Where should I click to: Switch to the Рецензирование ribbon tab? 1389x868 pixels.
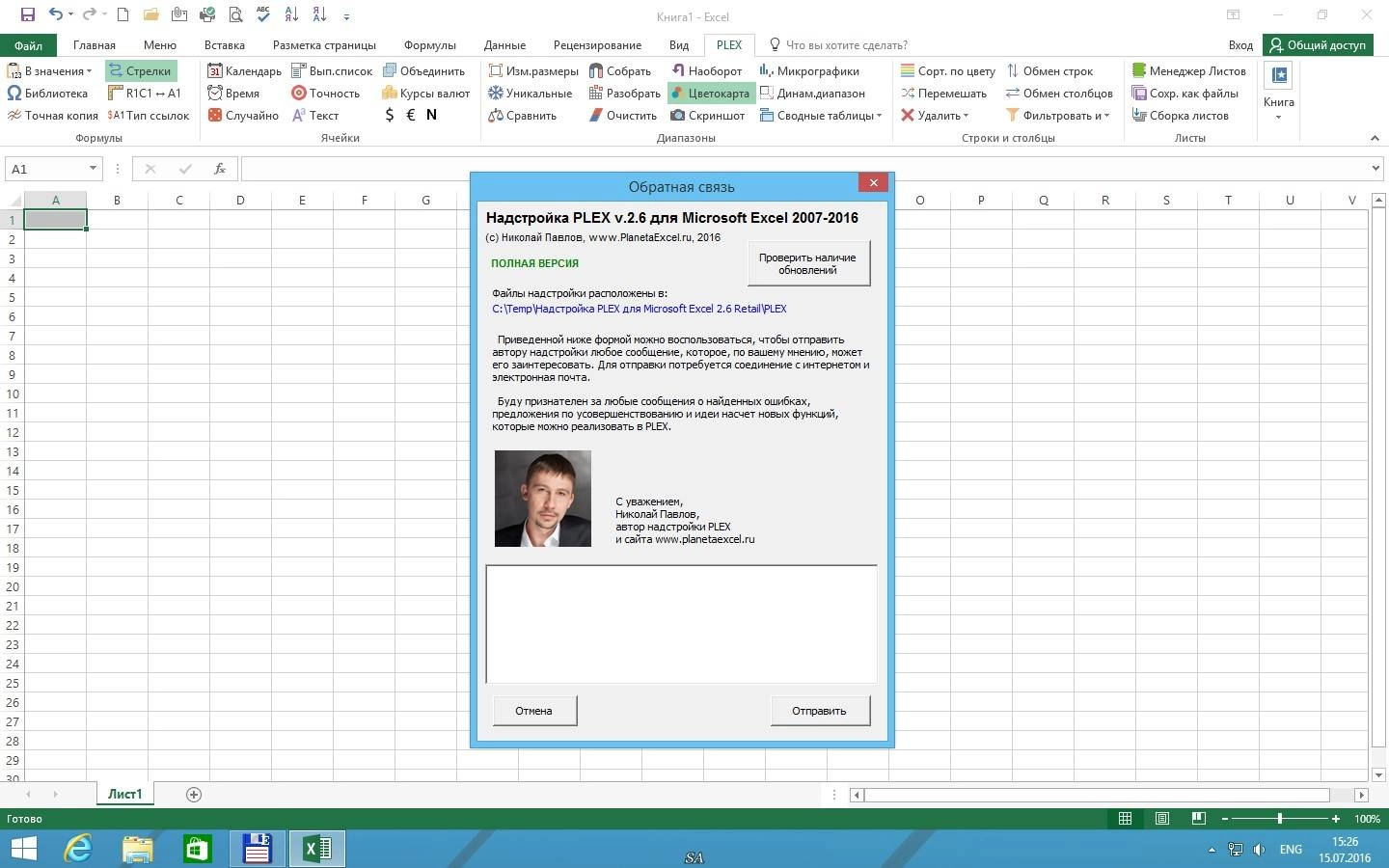point(597,45)
